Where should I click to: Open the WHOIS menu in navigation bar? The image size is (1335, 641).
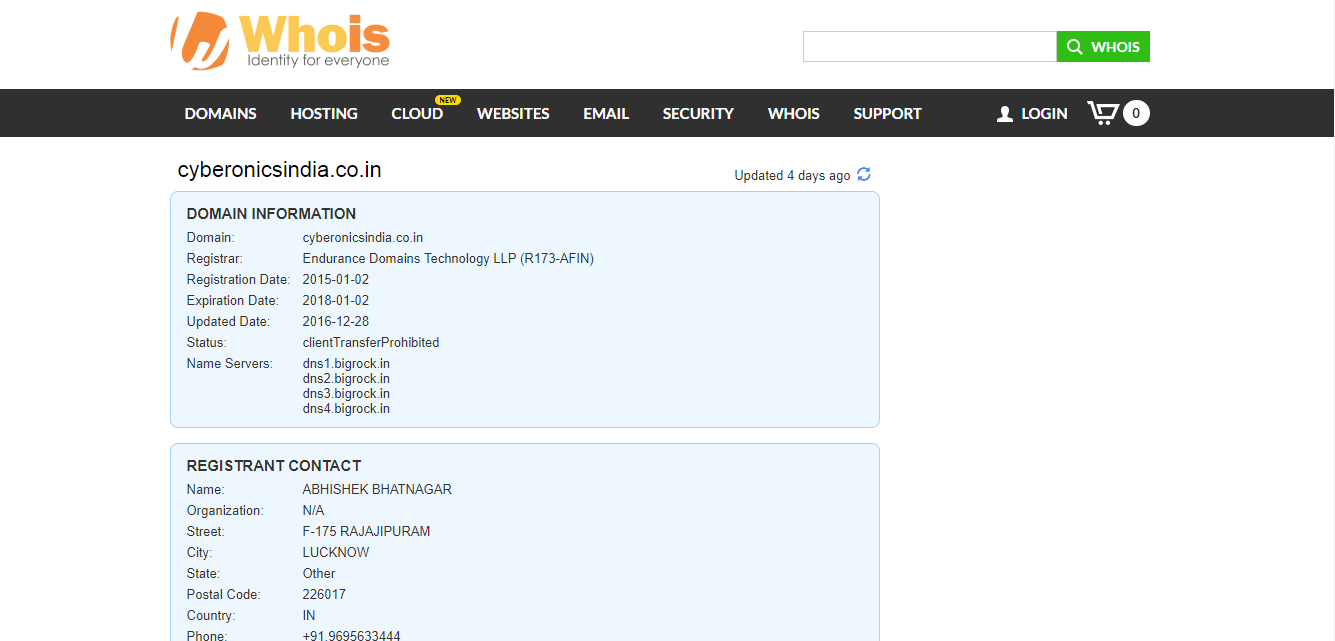pyautogui.click(x=794, y=114)
